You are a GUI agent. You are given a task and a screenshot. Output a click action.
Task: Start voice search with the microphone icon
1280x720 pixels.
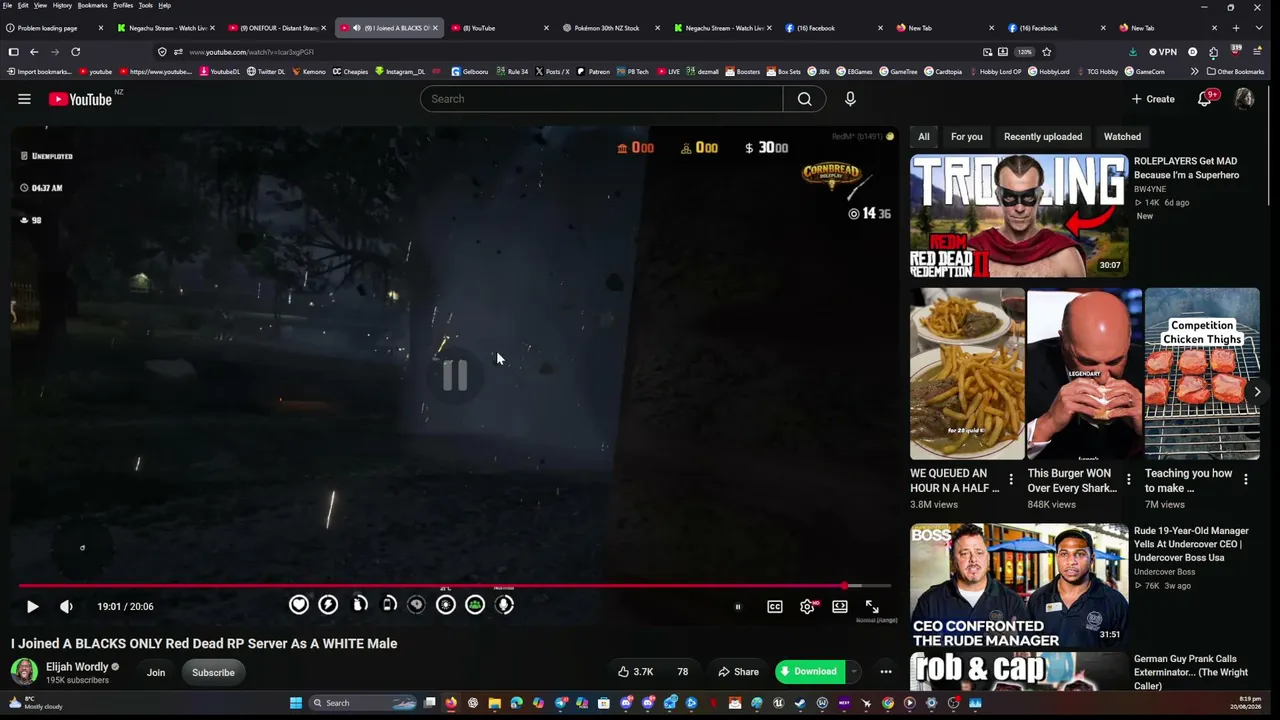click(x=850, y=99)
